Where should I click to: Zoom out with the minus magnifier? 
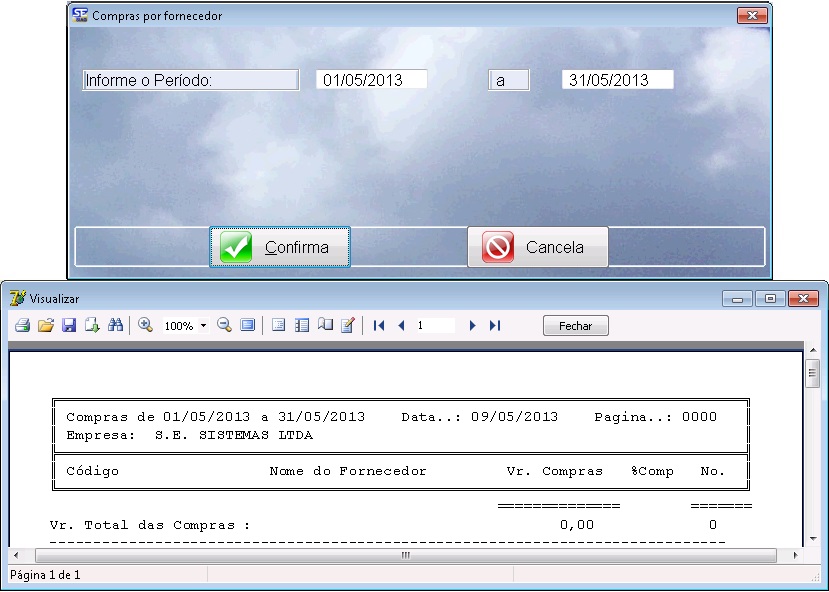pyautogui.click(x=224, y=326)
